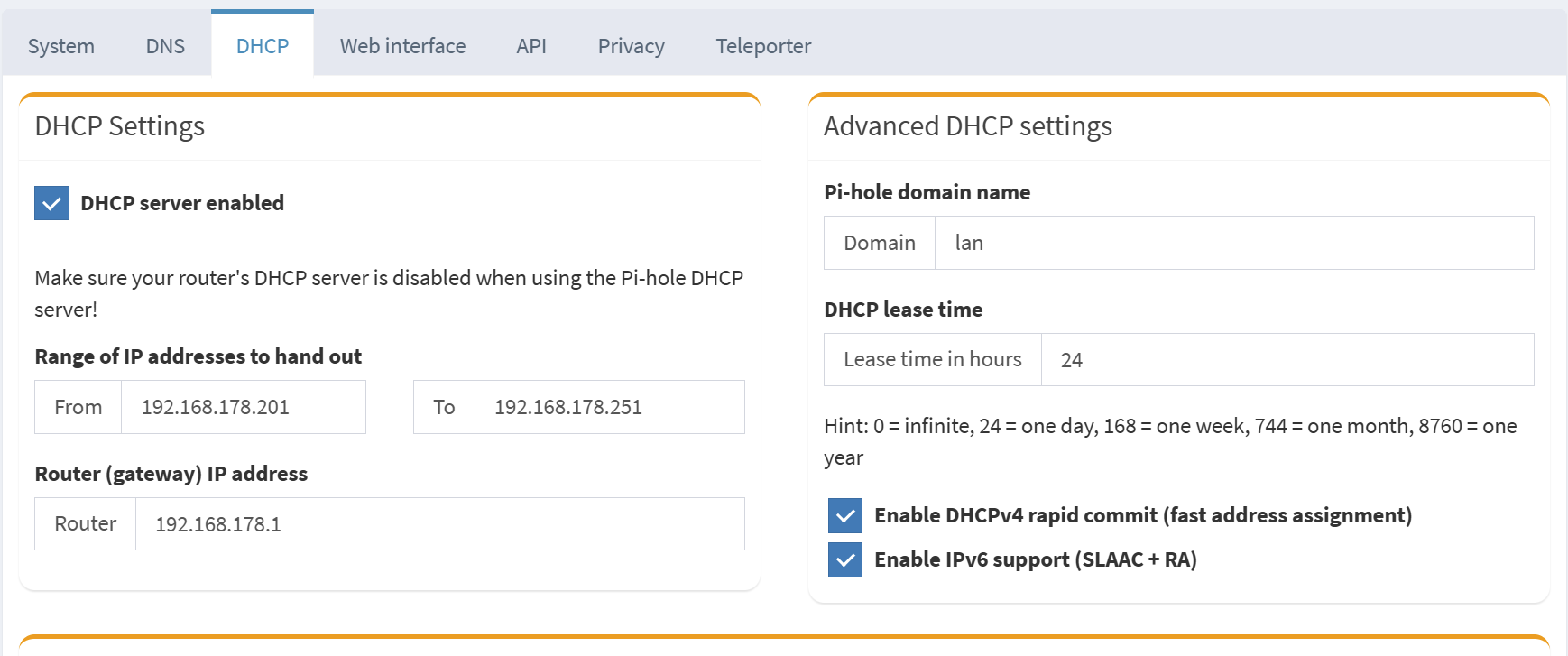This screenshot has height=656, width=1568.
Task: Click the 'To' label addon
Action: (444, 407)
